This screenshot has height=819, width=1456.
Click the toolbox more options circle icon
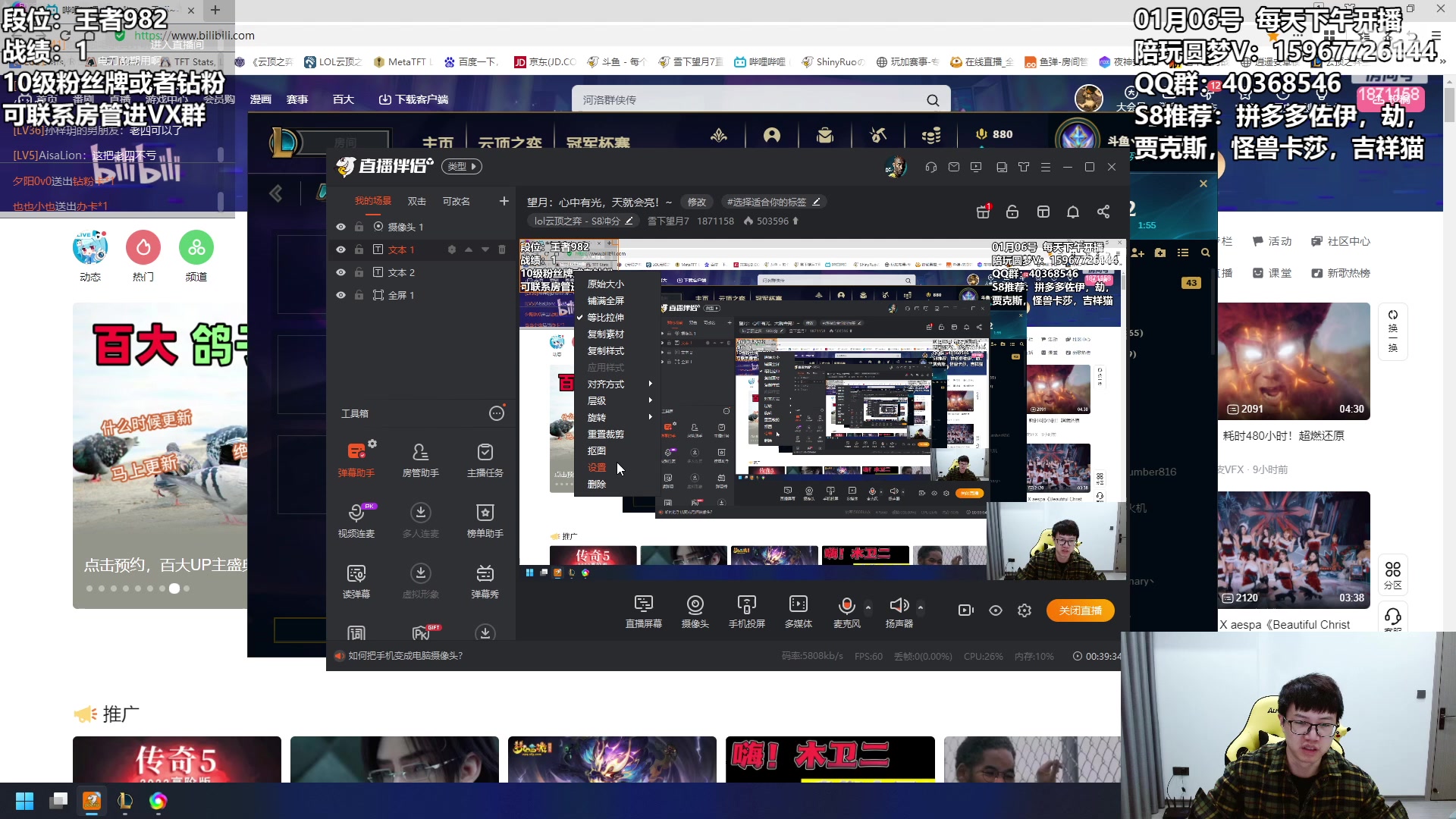[497, 413]
